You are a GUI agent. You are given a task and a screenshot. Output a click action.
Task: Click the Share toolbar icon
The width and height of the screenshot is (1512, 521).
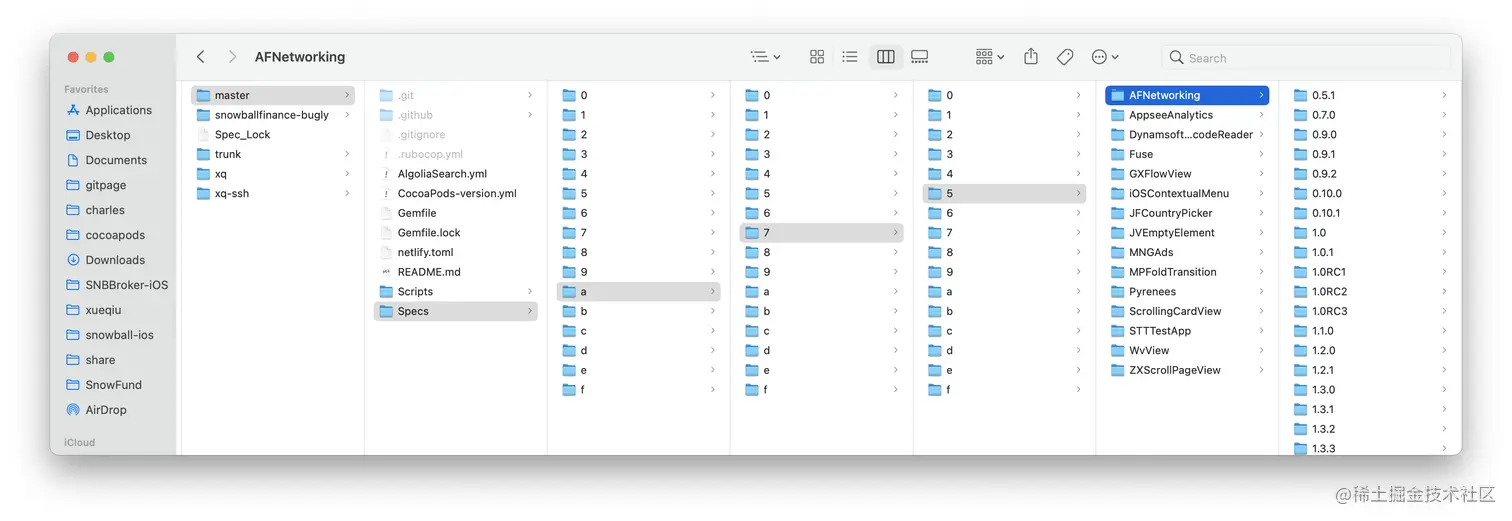point(1031,57)
